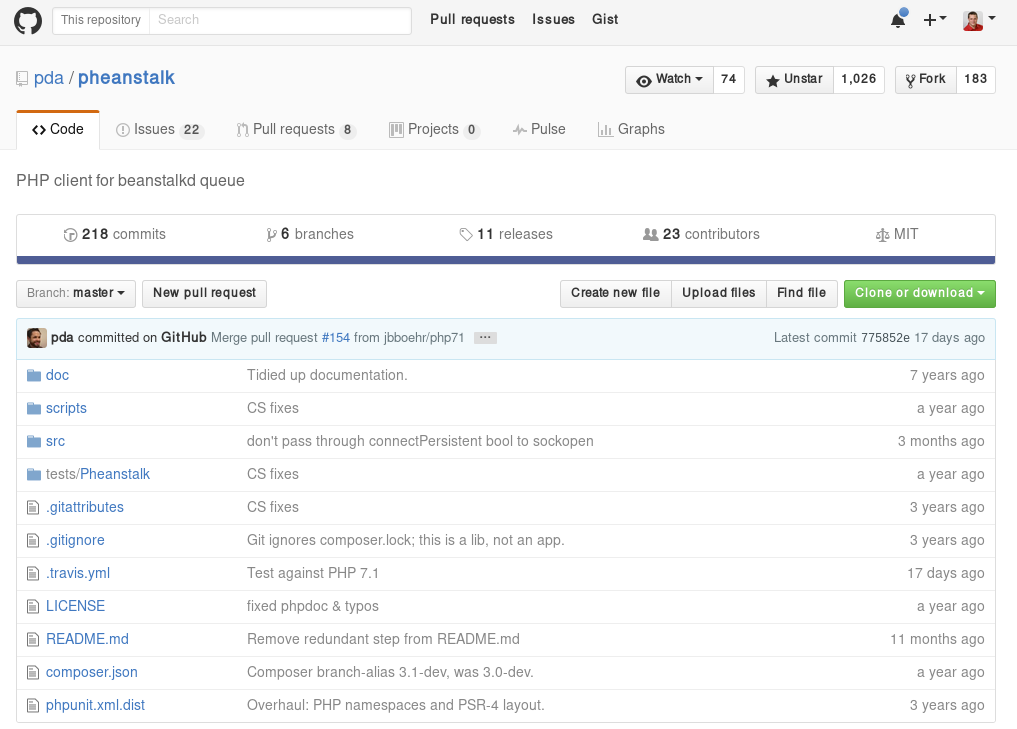Screen dimensions: 1017x729
Task: Open the notifications bell
Action: pos(898,20)
